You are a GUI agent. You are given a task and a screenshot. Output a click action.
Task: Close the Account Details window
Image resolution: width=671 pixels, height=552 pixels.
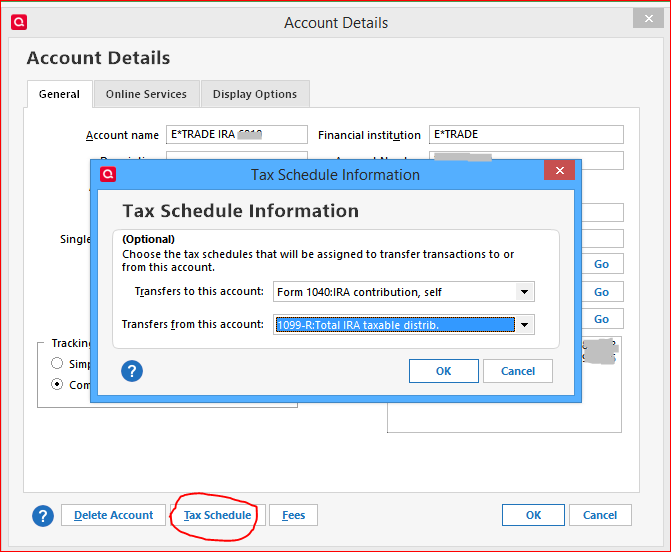tap(648, 18)
